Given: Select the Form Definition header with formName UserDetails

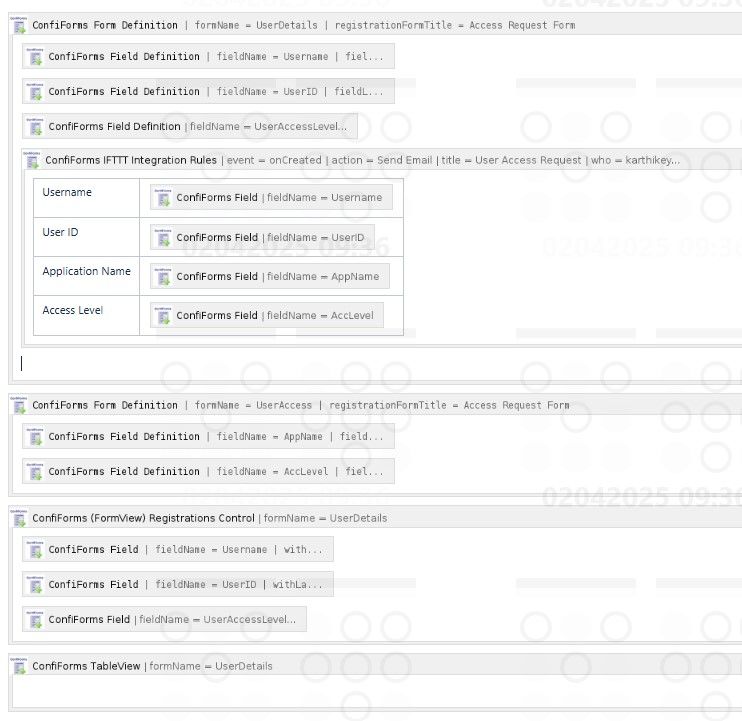Looking at the screenshot, I should (x=375, y=25).
